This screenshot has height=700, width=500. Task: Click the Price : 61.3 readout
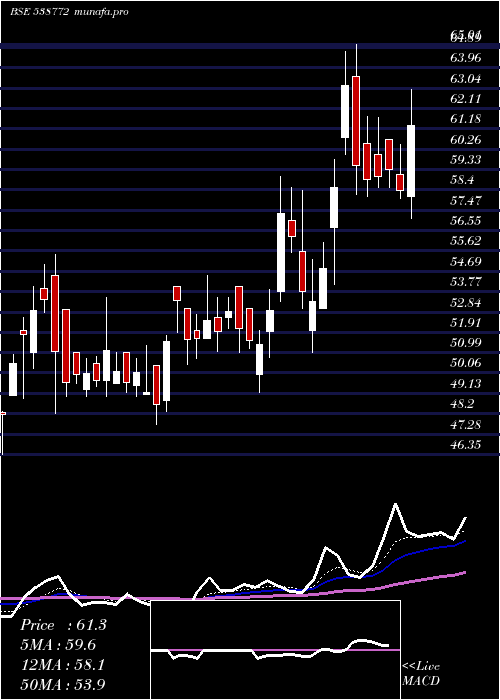tap(63, 625)
